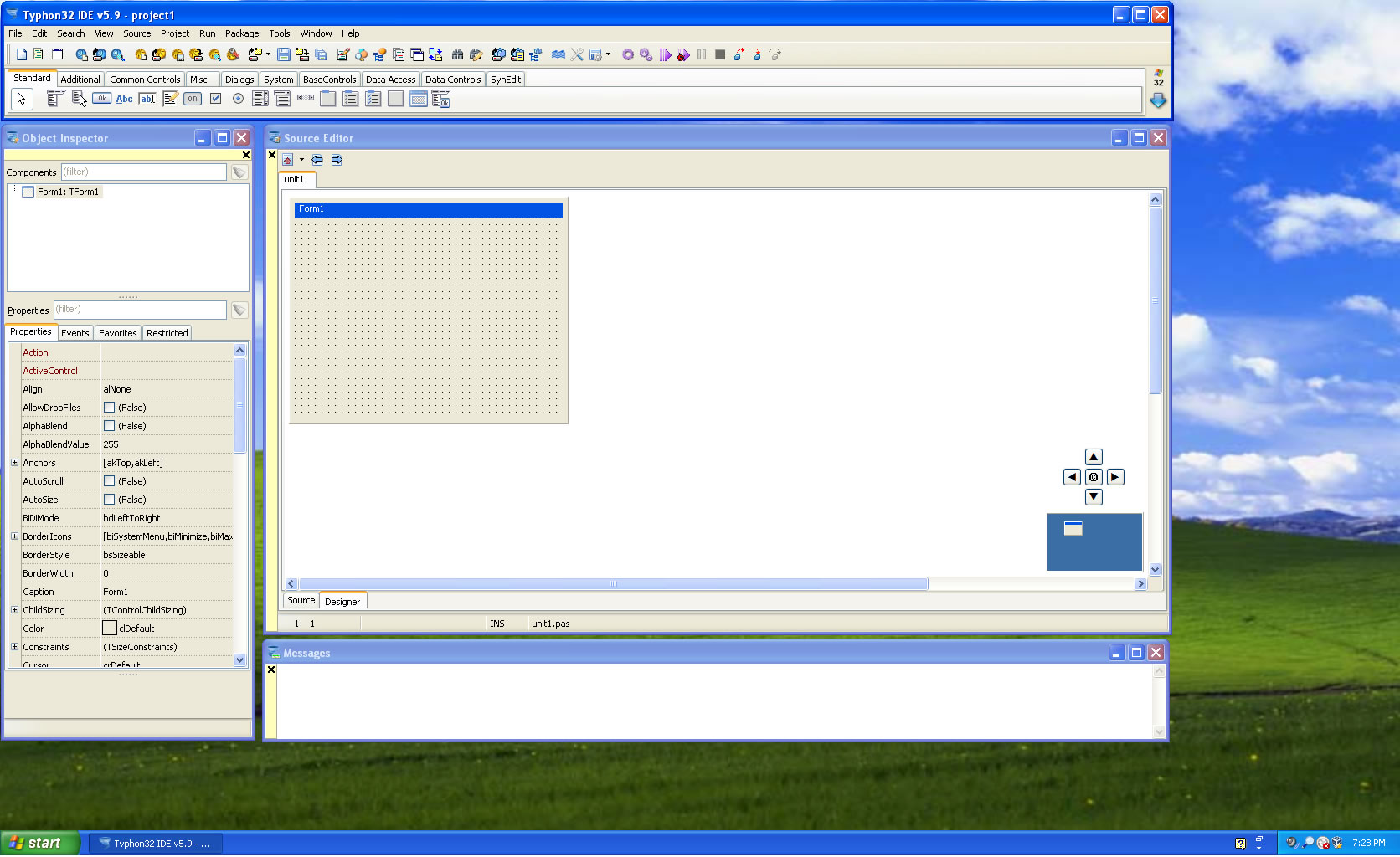Choose the TButton 'Ok' component icon

[101, 99]
